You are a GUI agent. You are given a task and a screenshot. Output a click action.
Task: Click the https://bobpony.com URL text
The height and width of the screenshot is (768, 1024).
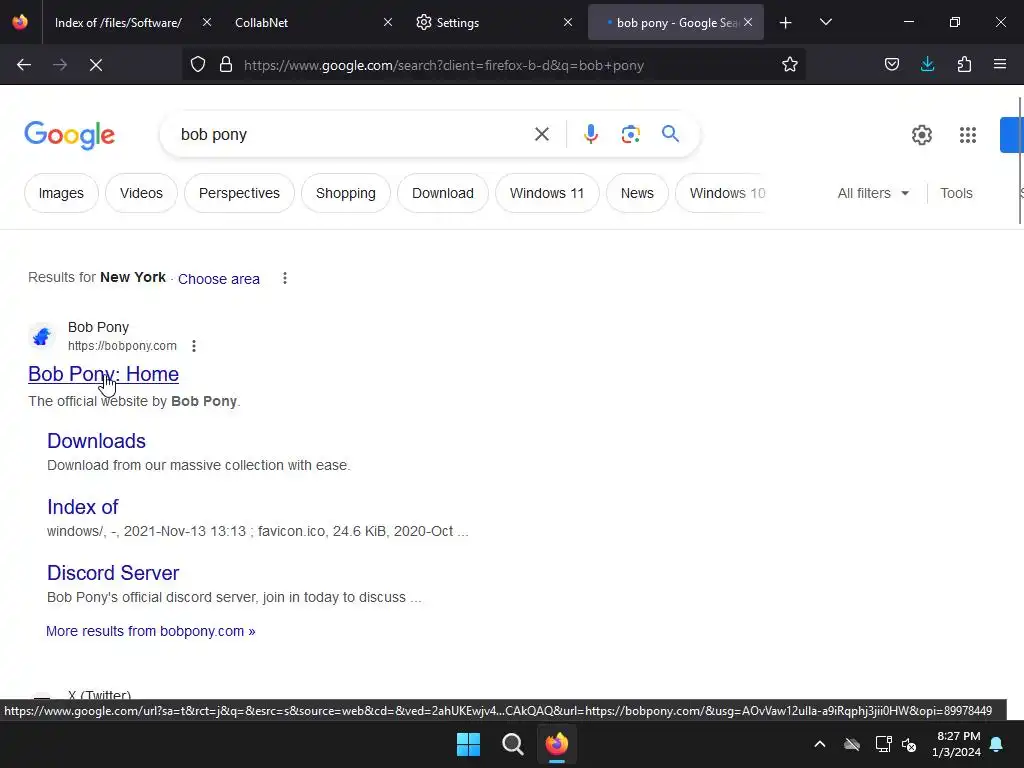[x=122, y=346]
